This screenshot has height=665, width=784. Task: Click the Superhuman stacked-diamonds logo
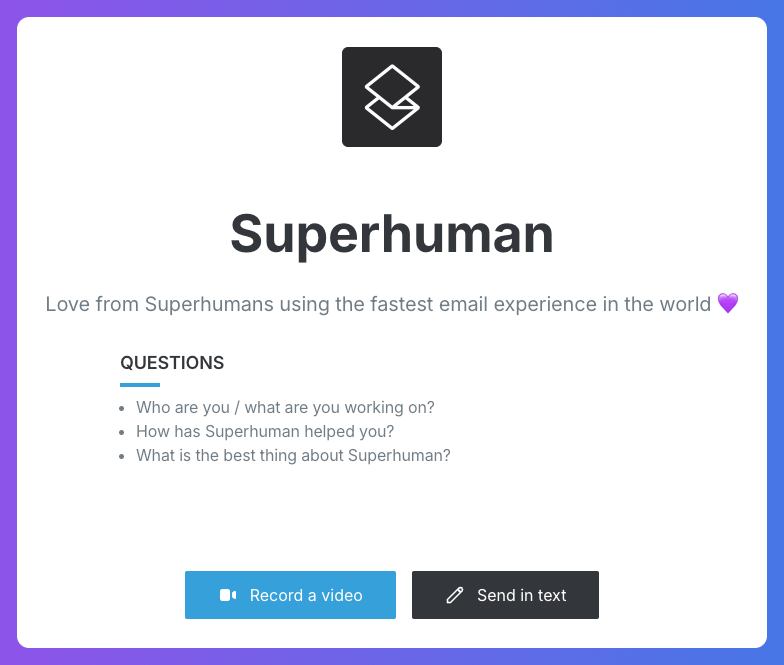click(x=392, y=97)
